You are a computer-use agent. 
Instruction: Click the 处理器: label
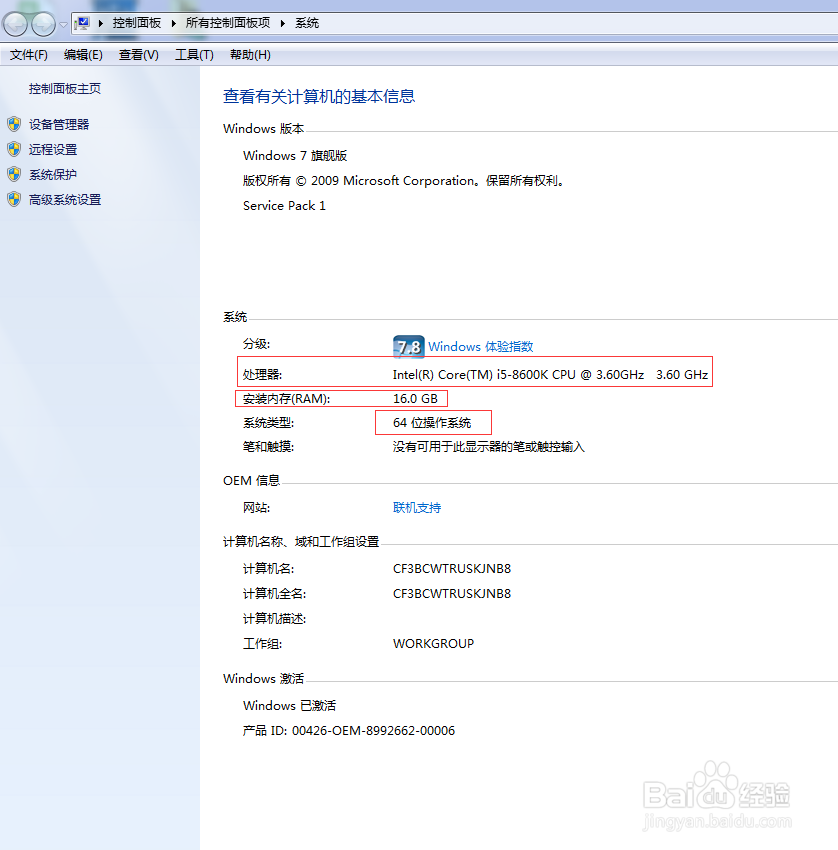pos(262,375)
